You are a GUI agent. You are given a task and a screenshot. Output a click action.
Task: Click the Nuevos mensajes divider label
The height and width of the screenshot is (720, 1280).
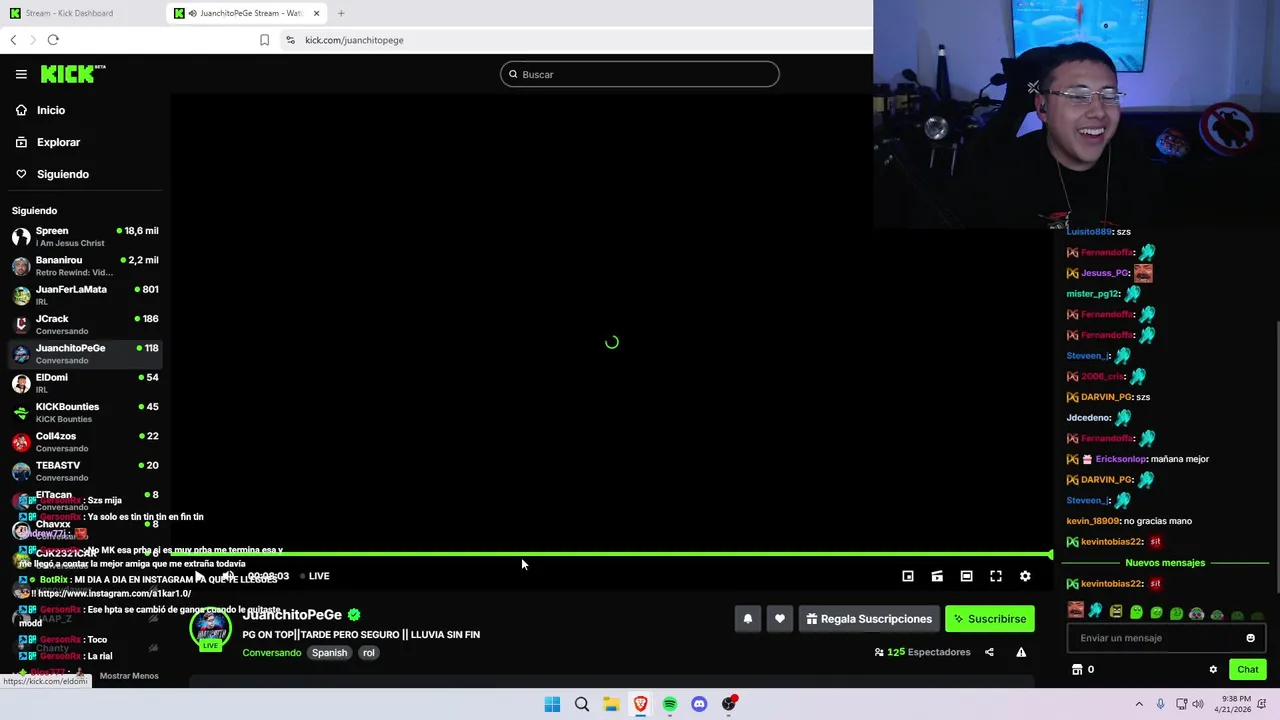point(1165,563)
